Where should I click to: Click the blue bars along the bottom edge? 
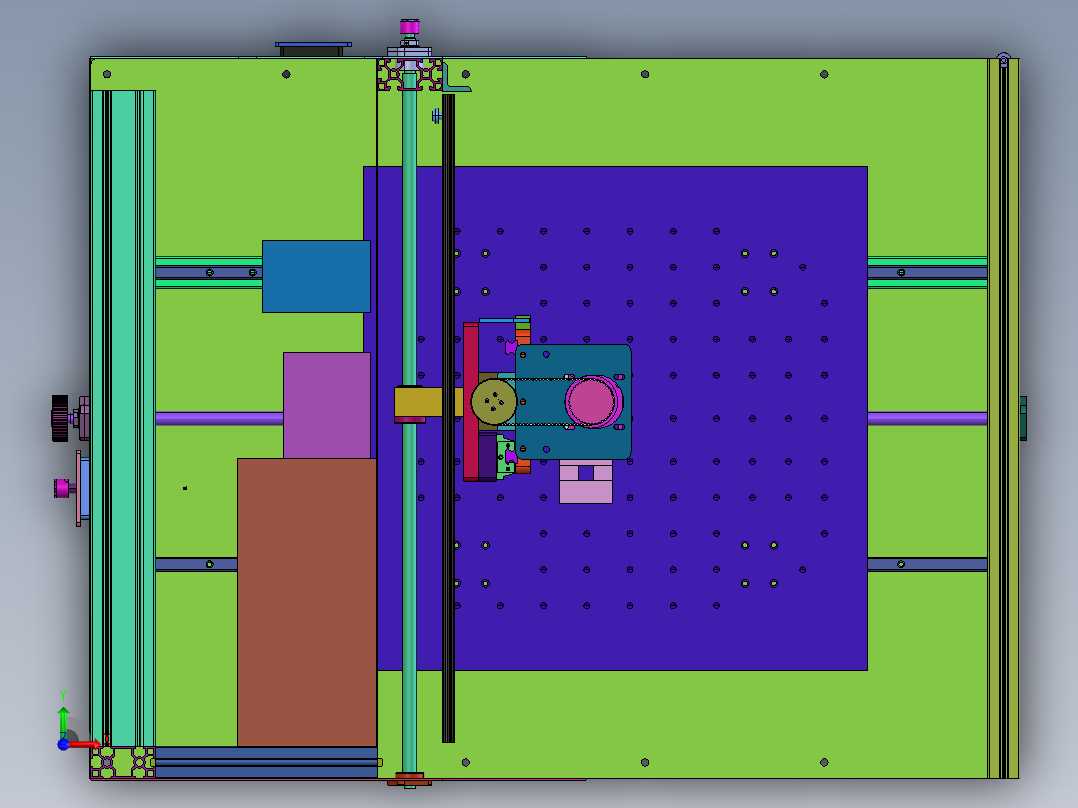[267, 763]
